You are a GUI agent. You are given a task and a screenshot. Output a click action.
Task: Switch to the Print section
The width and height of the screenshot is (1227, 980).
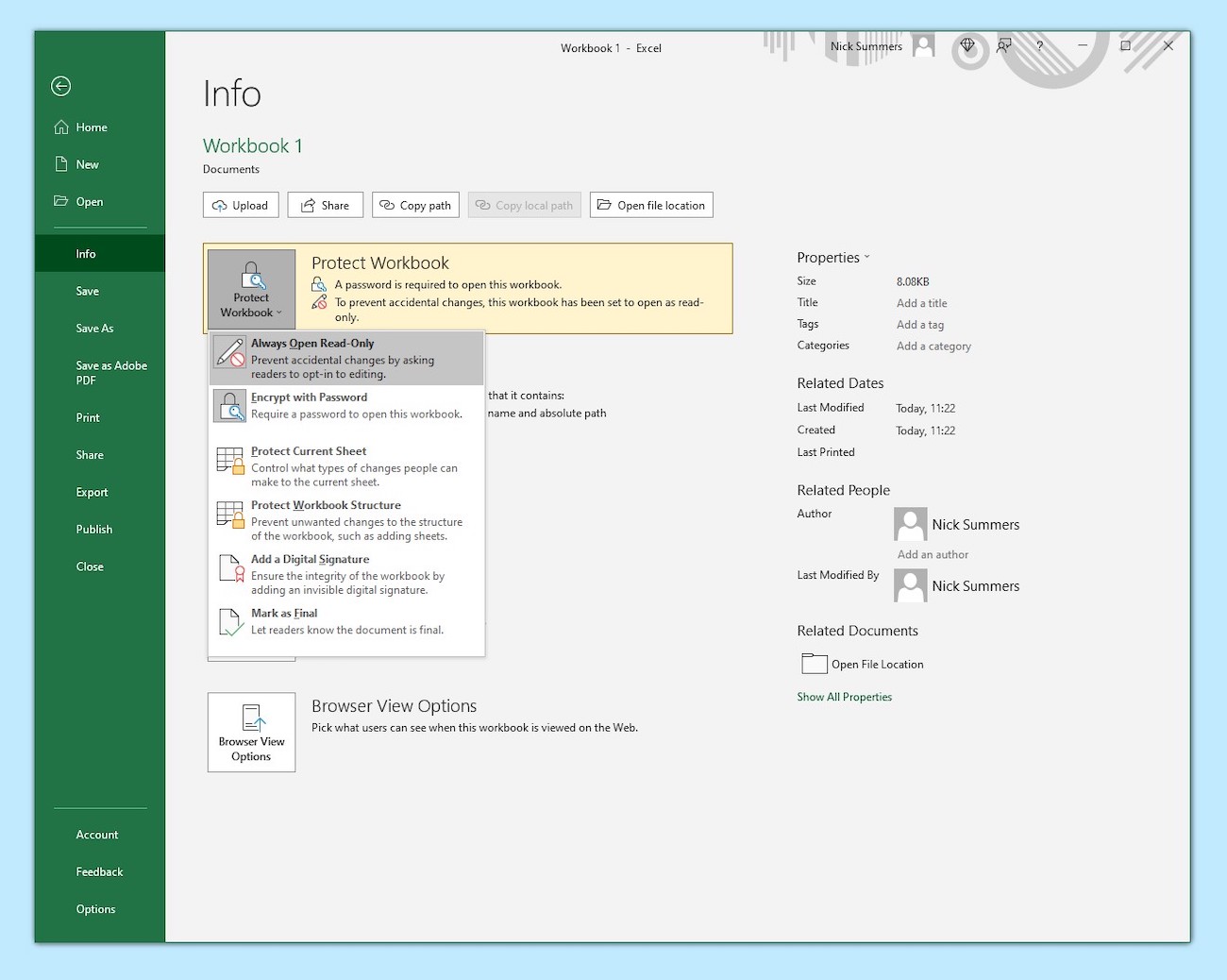pos(88,417)
